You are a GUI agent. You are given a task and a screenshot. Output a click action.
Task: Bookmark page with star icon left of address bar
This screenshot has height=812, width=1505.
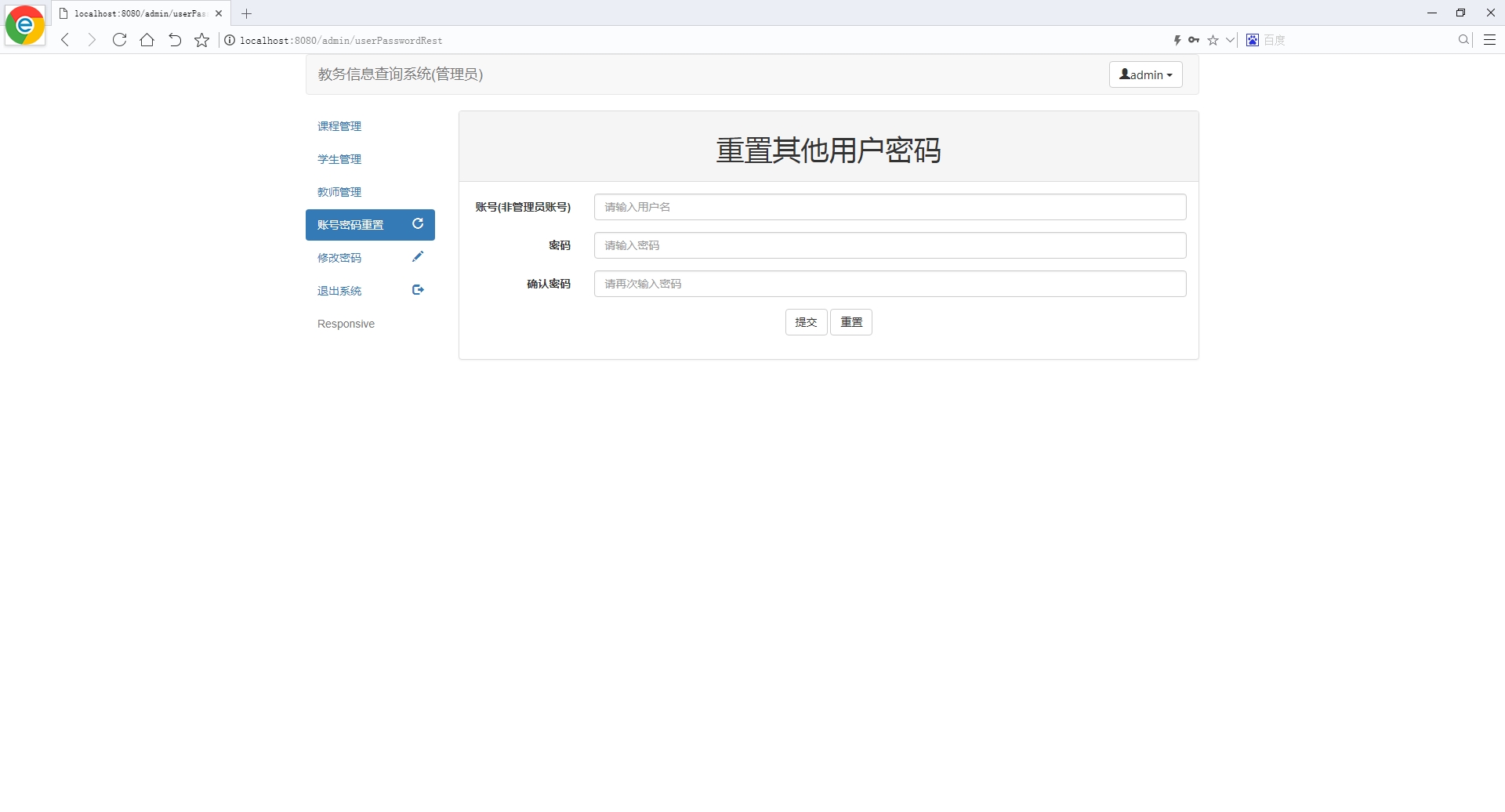tap(201, 40)
